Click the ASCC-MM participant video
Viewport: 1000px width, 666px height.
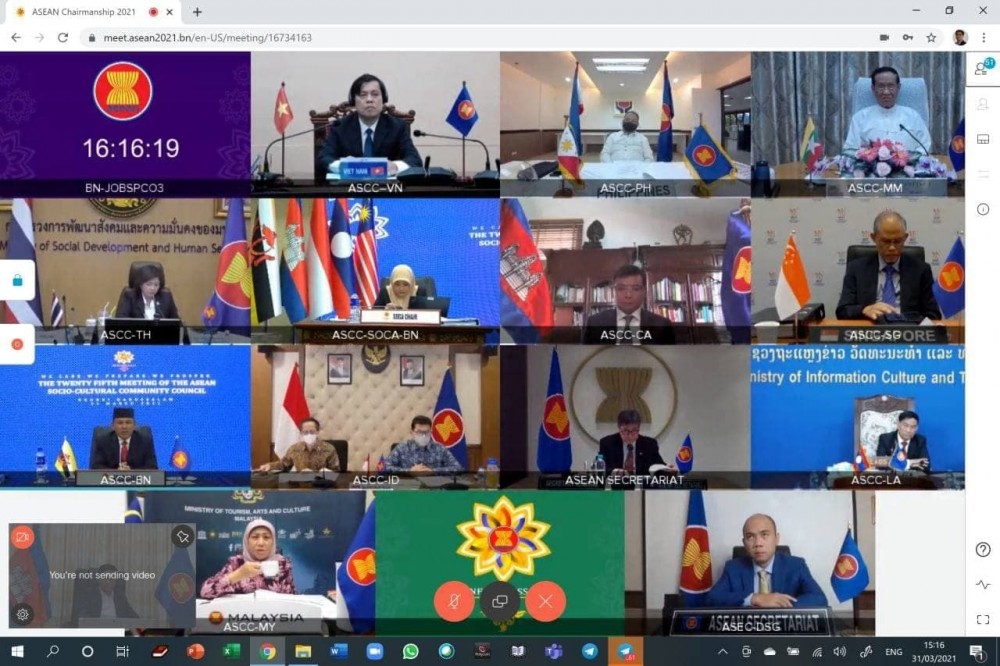(x=858, y=124)
